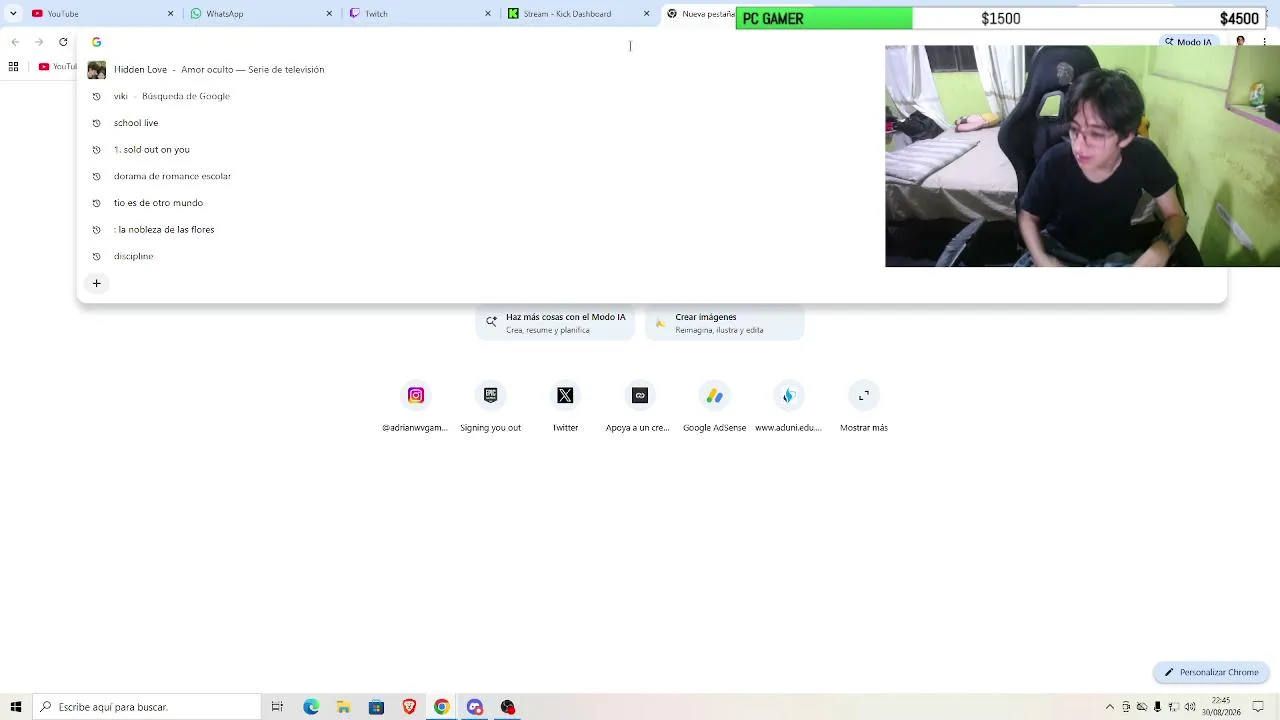Close the Twitch tab
This screenshot has width=1280, height=720.
click(x=488, y=13)
